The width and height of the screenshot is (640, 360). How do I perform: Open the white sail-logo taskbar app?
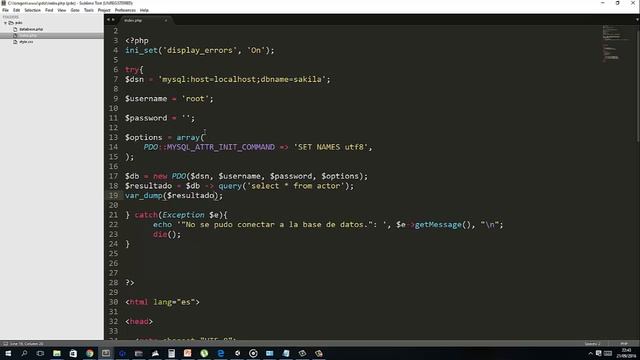click(x=155, y=353)
